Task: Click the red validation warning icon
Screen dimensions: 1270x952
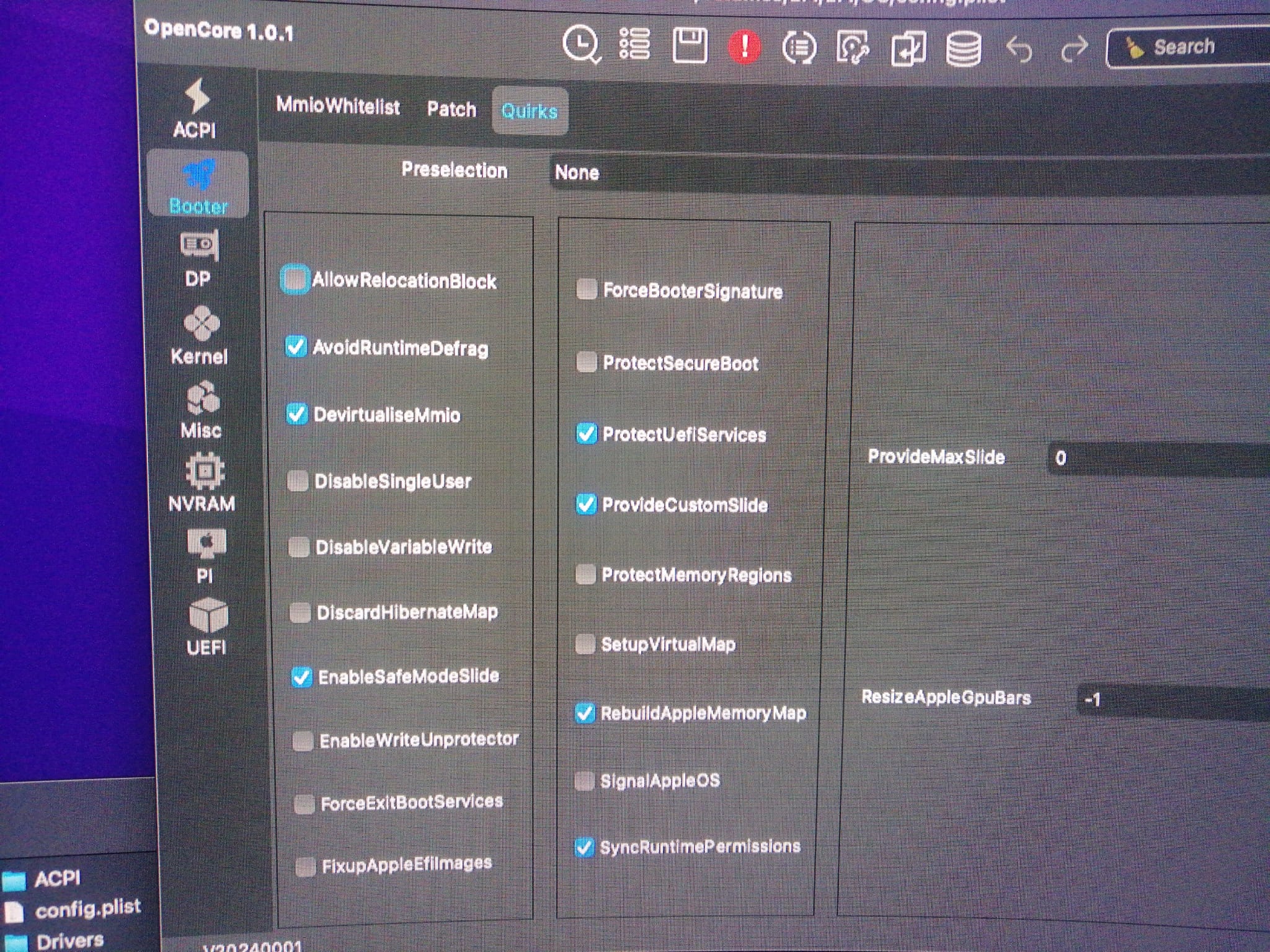Action: tap(744, 46)
